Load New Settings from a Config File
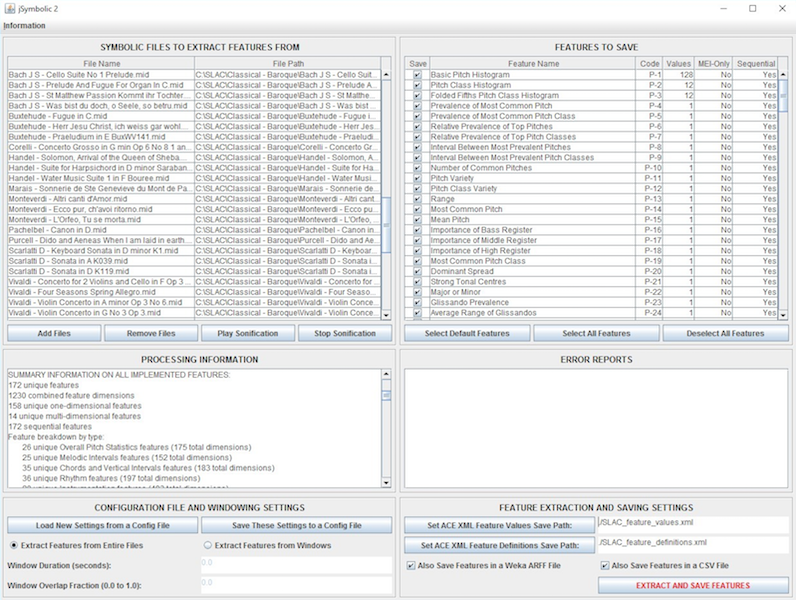 [103, 525]
